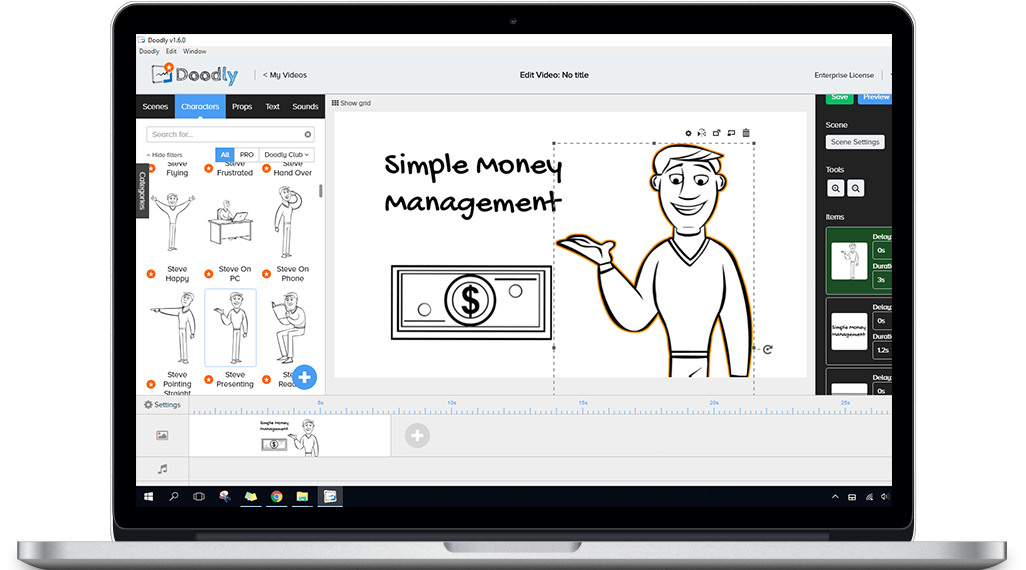The image size is (1026, 570).
Task: Switch to the Characters tab
Action: (x=200, y=107)
